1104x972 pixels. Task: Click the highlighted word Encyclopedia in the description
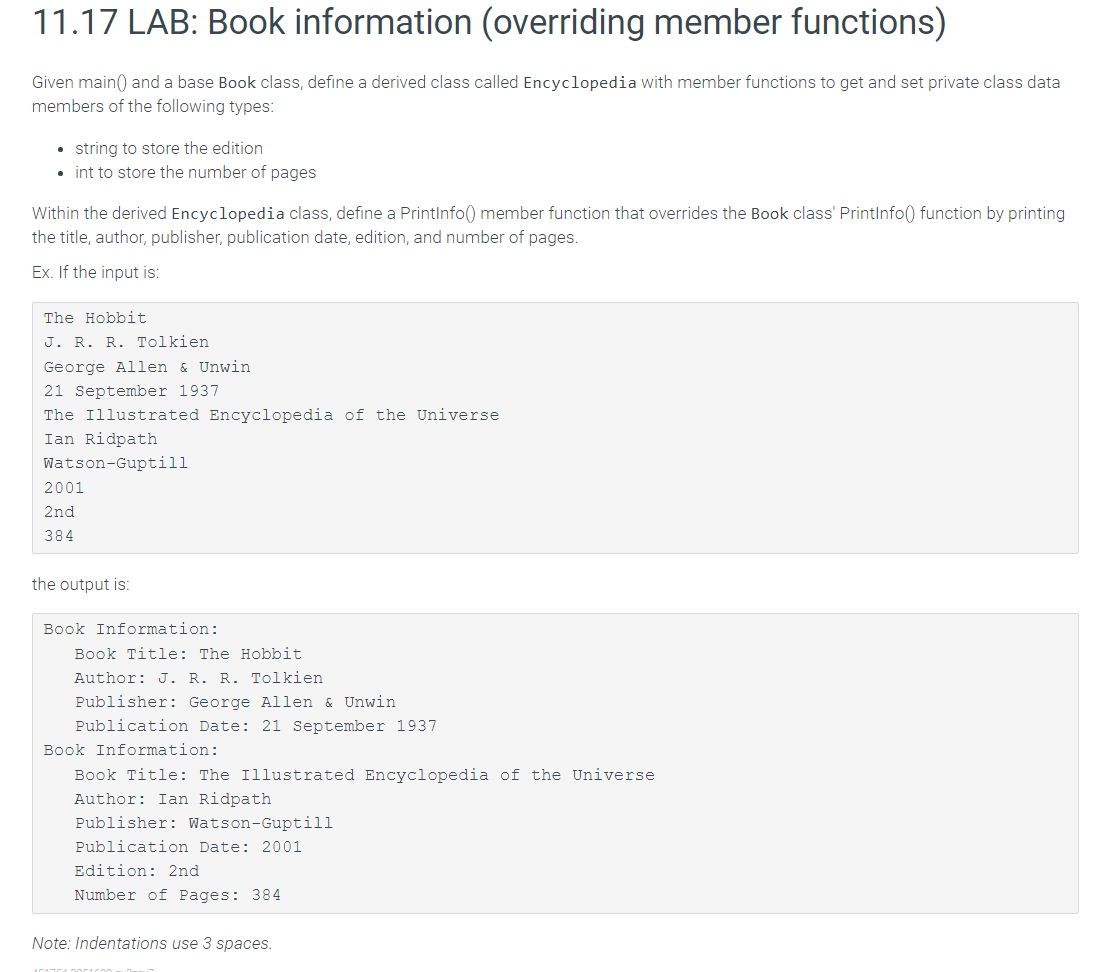pos(579,82)
